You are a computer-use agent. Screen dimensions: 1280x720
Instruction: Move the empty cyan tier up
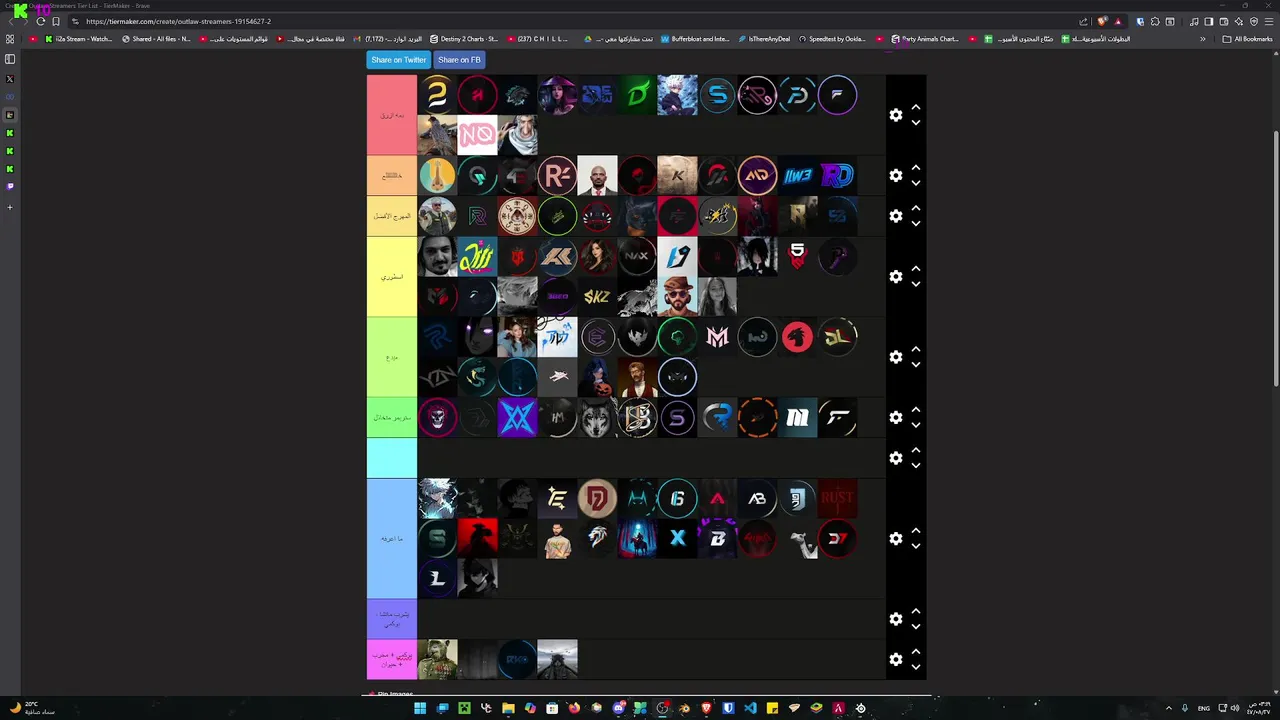coord(916,450)
